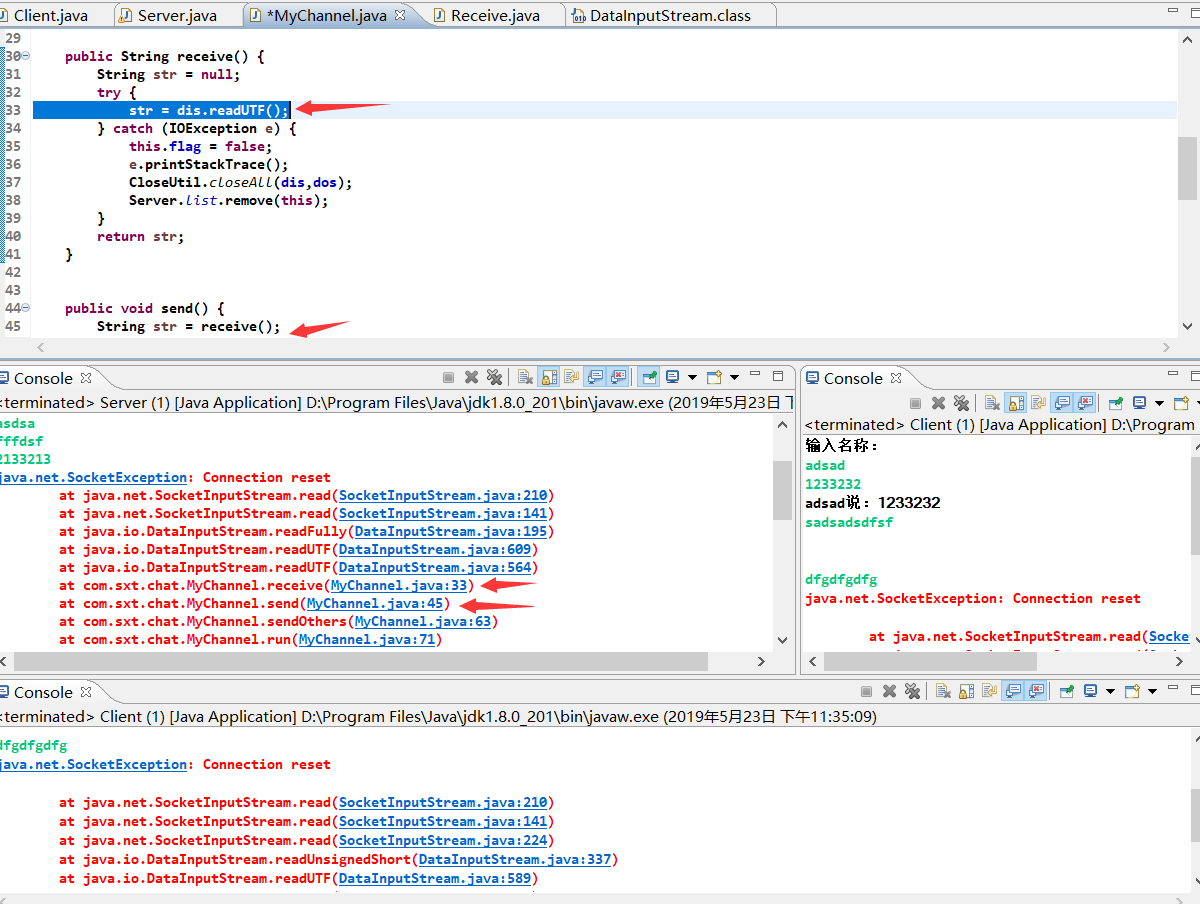Viewport: 1200px width, 904px height.
Task: Toggle Word Wrap in Server console
Action: [x=571, y=377]
